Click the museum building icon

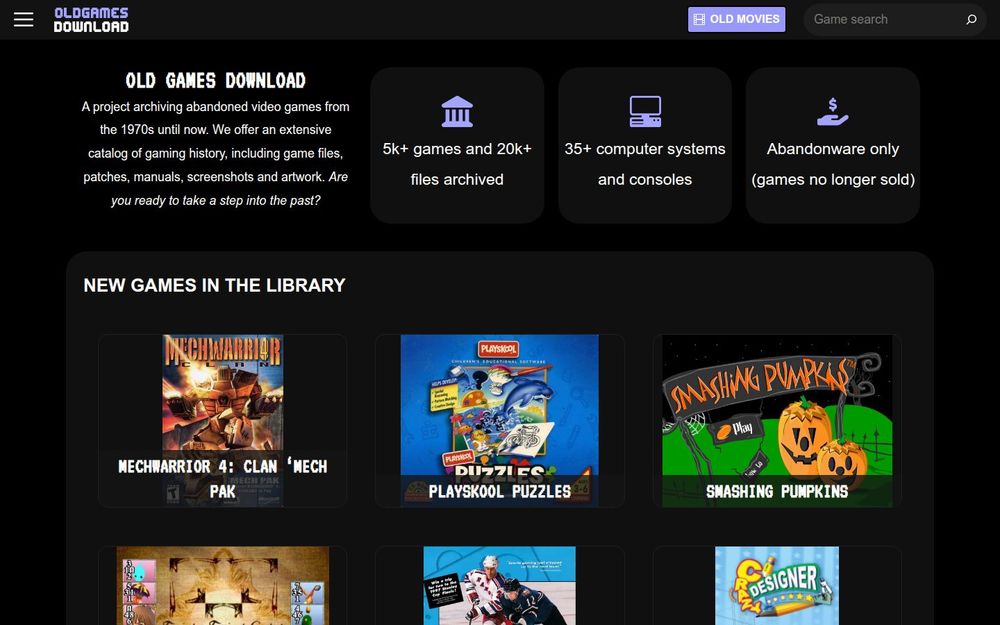(457, 112)
